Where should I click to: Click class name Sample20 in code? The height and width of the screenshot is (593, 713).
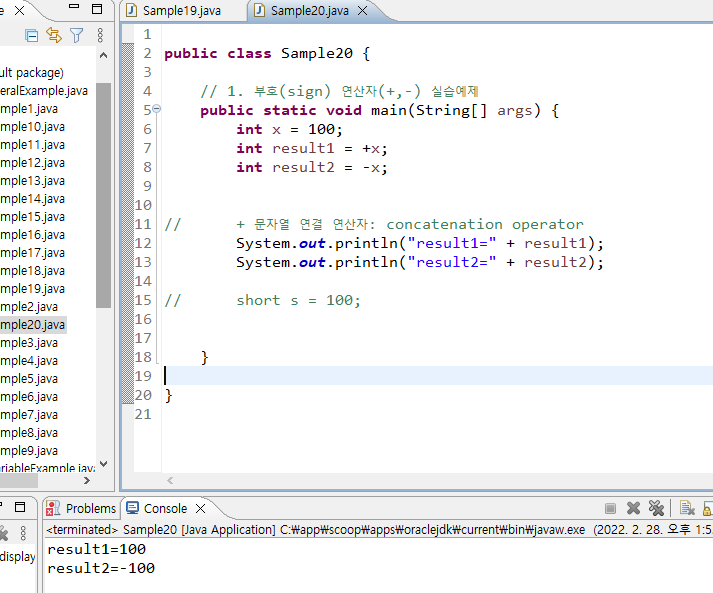pos(317,54)
